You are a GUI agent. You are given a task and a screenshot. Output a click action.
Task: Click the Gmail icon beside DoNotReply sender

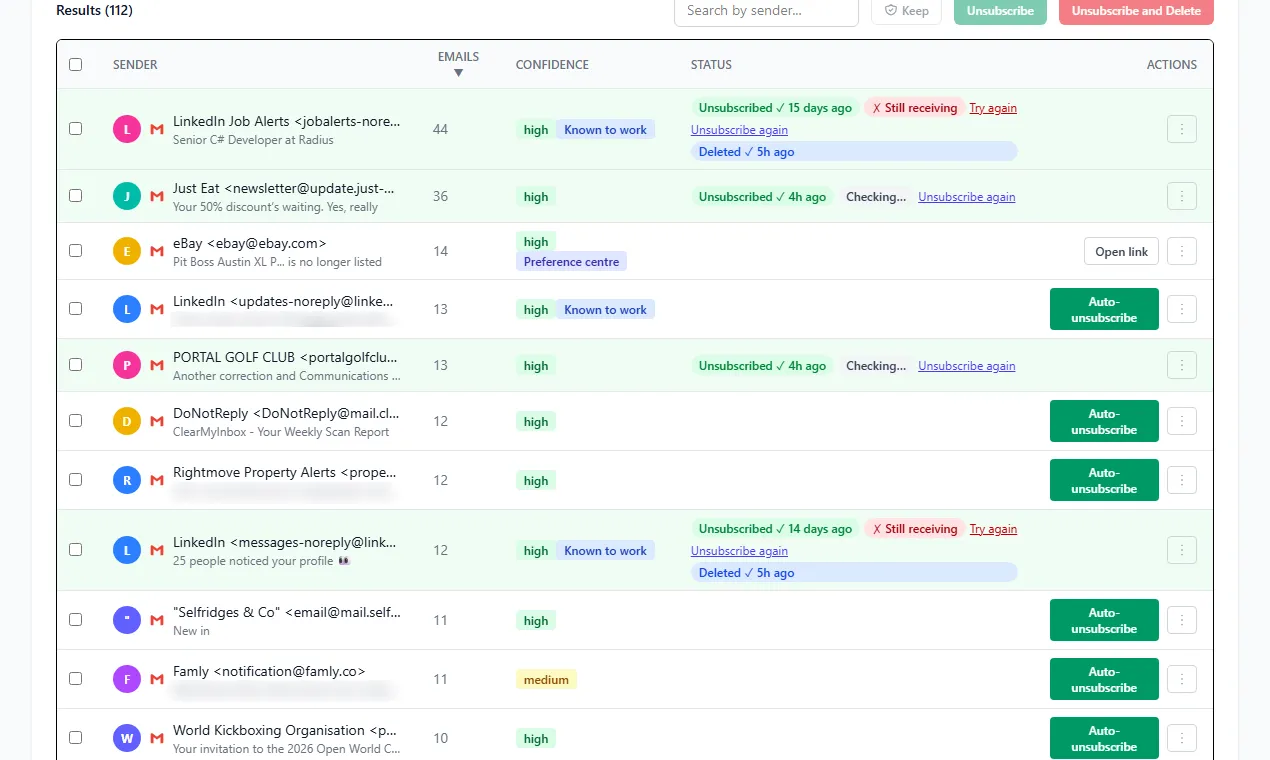[x=156, y=421]
